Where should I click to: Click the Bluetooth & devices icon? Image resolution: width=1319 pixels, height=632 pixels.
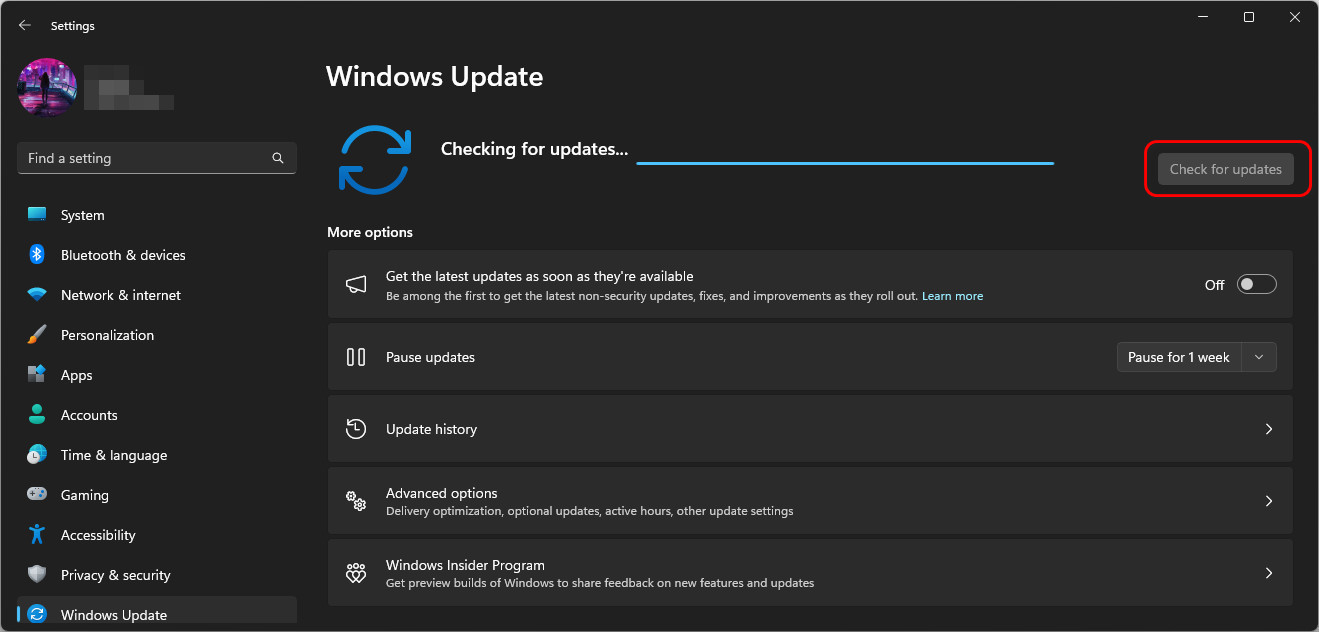pyautogui.click(x=37, y=255)
